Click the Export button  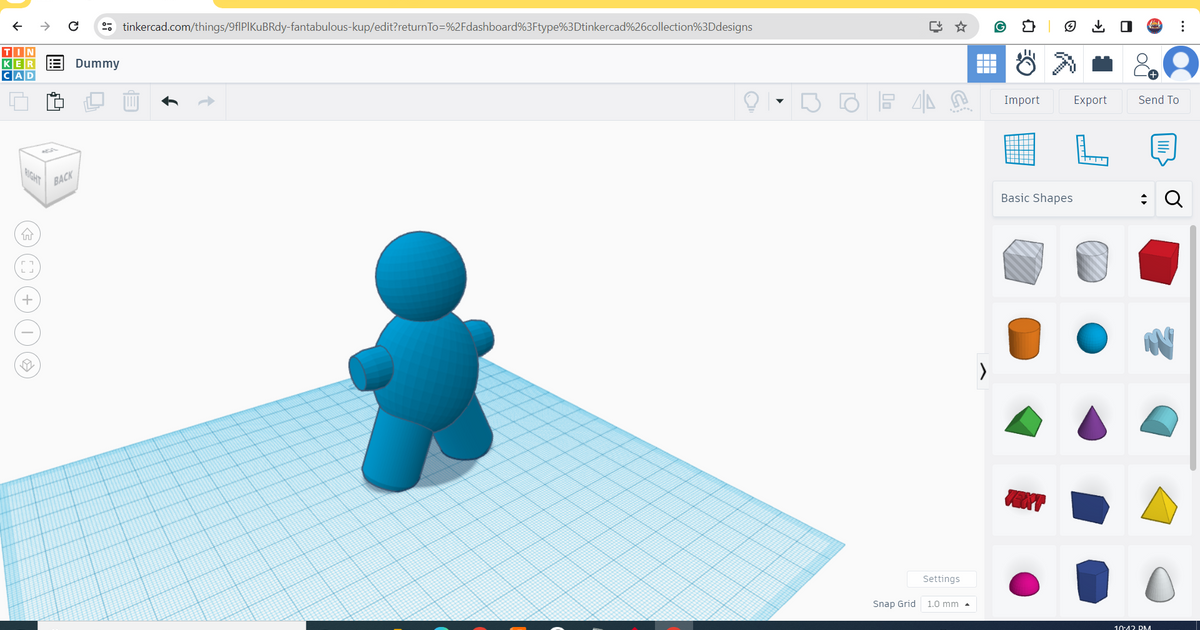click(1090, 100)
